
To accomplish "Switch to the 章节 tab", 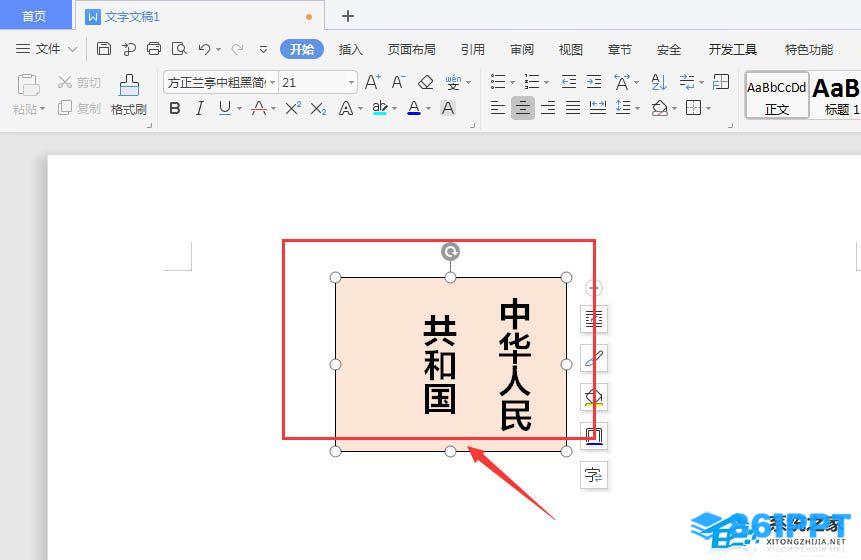I will [x=619, y=49].
